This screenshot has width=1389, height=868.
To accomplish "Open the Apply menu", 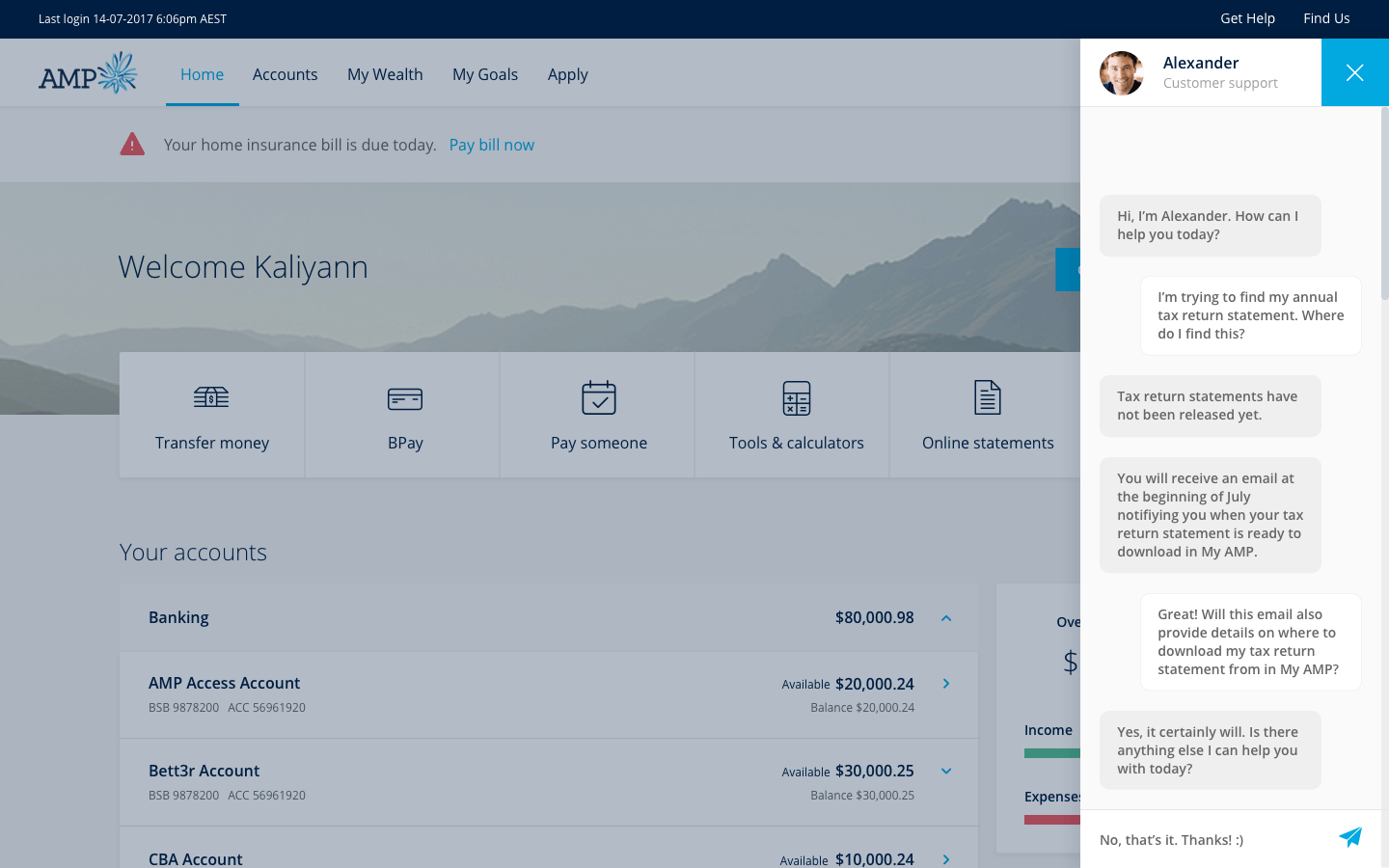I will click(x=567, y=74).
